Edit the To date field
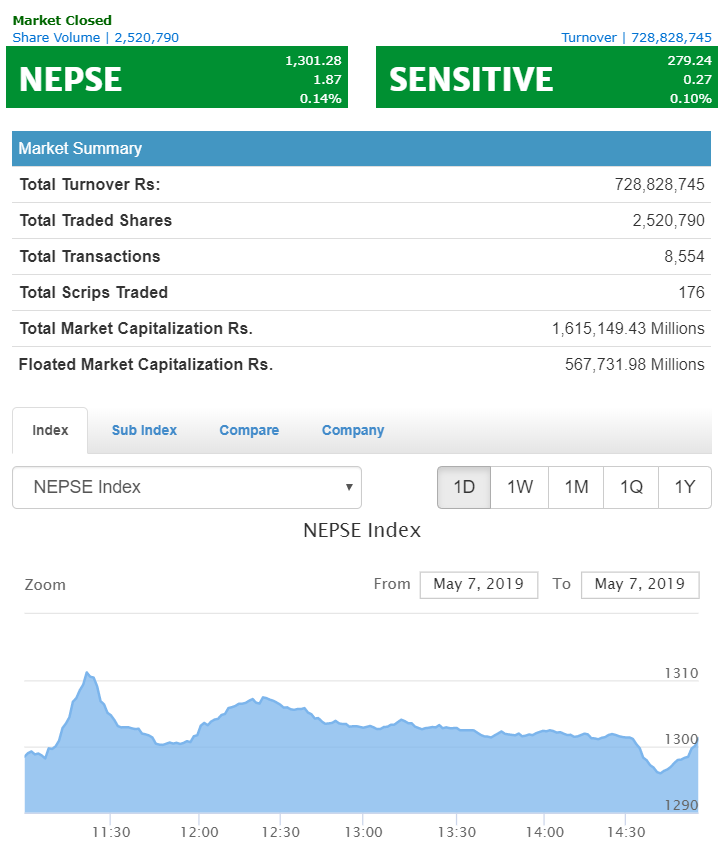 pyautogui.click(x=640, y=584)
